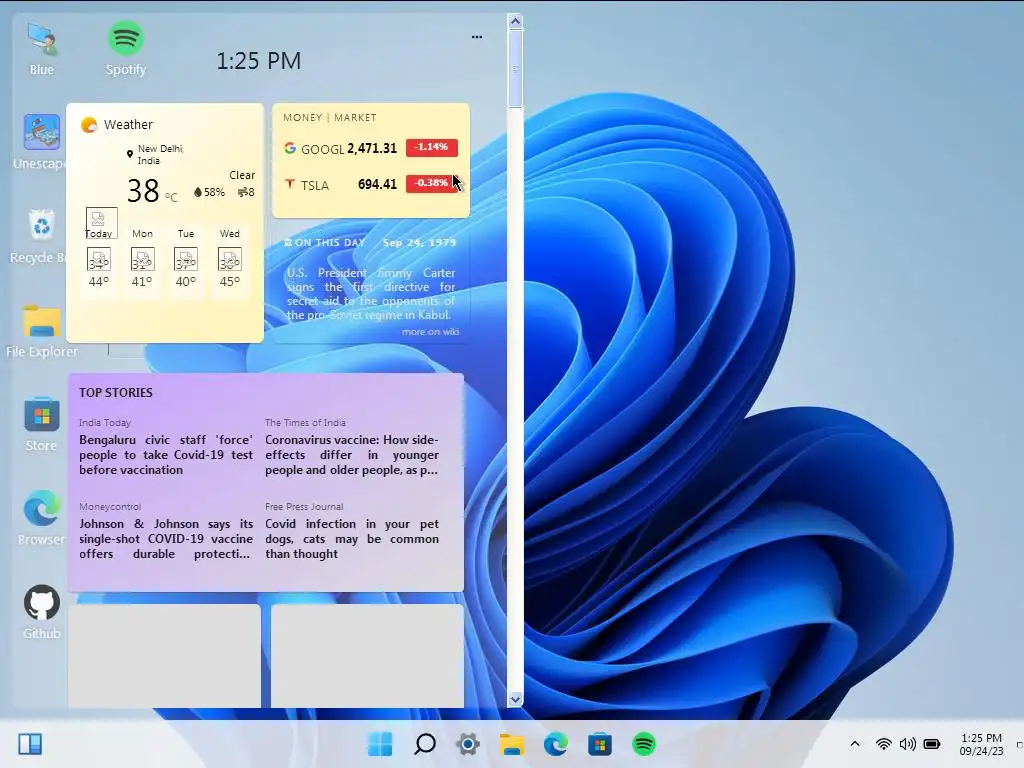Click the location pin by New Delhi

click(x=130, y=155)
